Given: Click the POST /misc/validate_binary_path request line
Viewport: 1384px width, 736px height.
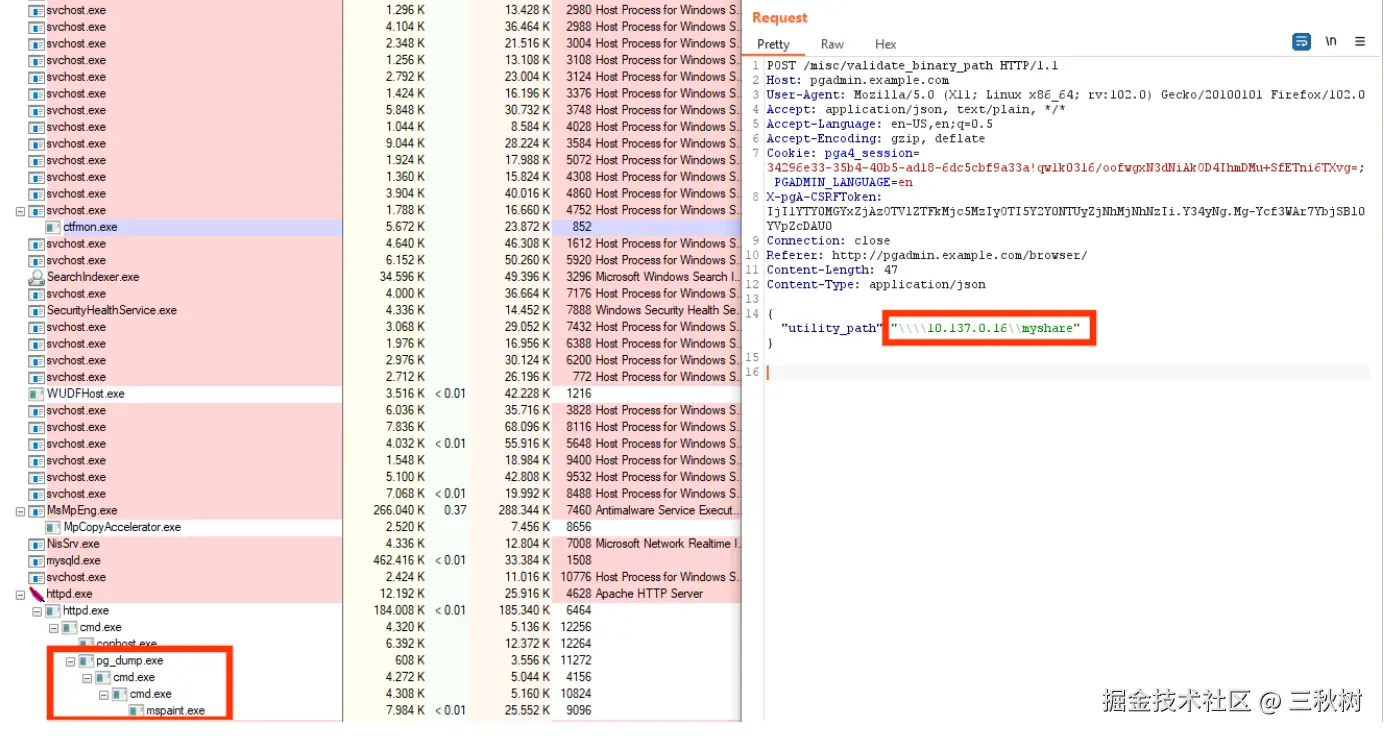Looking at the screenshot, I should click(912, 66).
